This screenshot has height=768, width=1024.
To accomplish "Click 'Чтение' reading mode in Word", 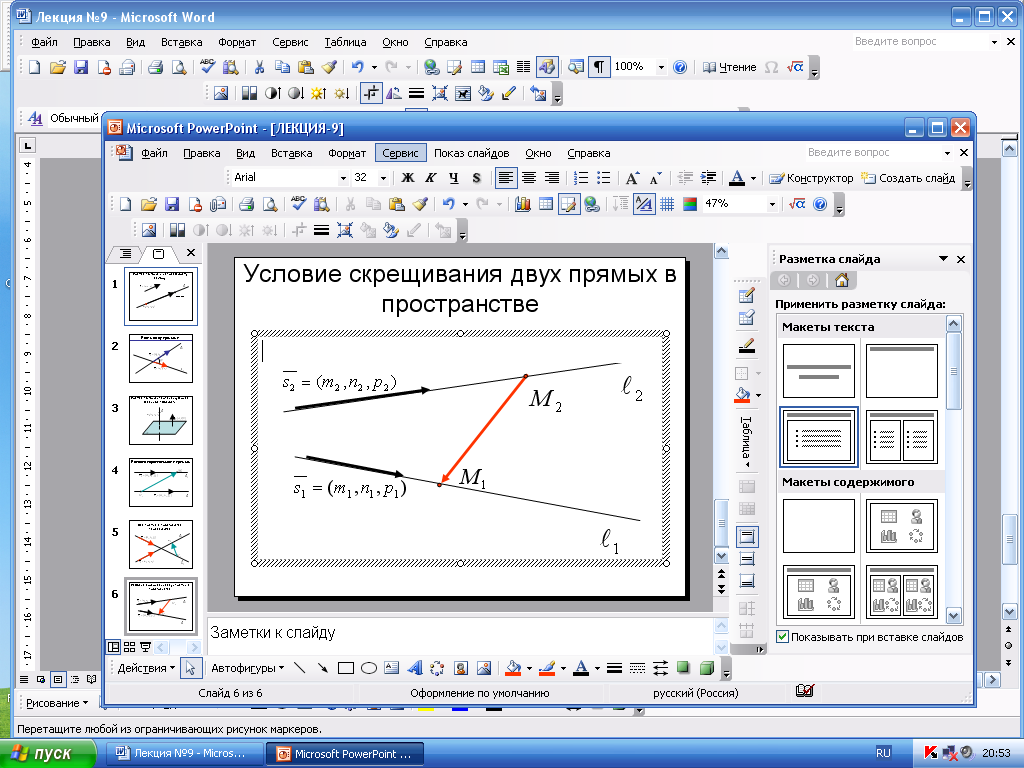I will (x=729, y=67).
